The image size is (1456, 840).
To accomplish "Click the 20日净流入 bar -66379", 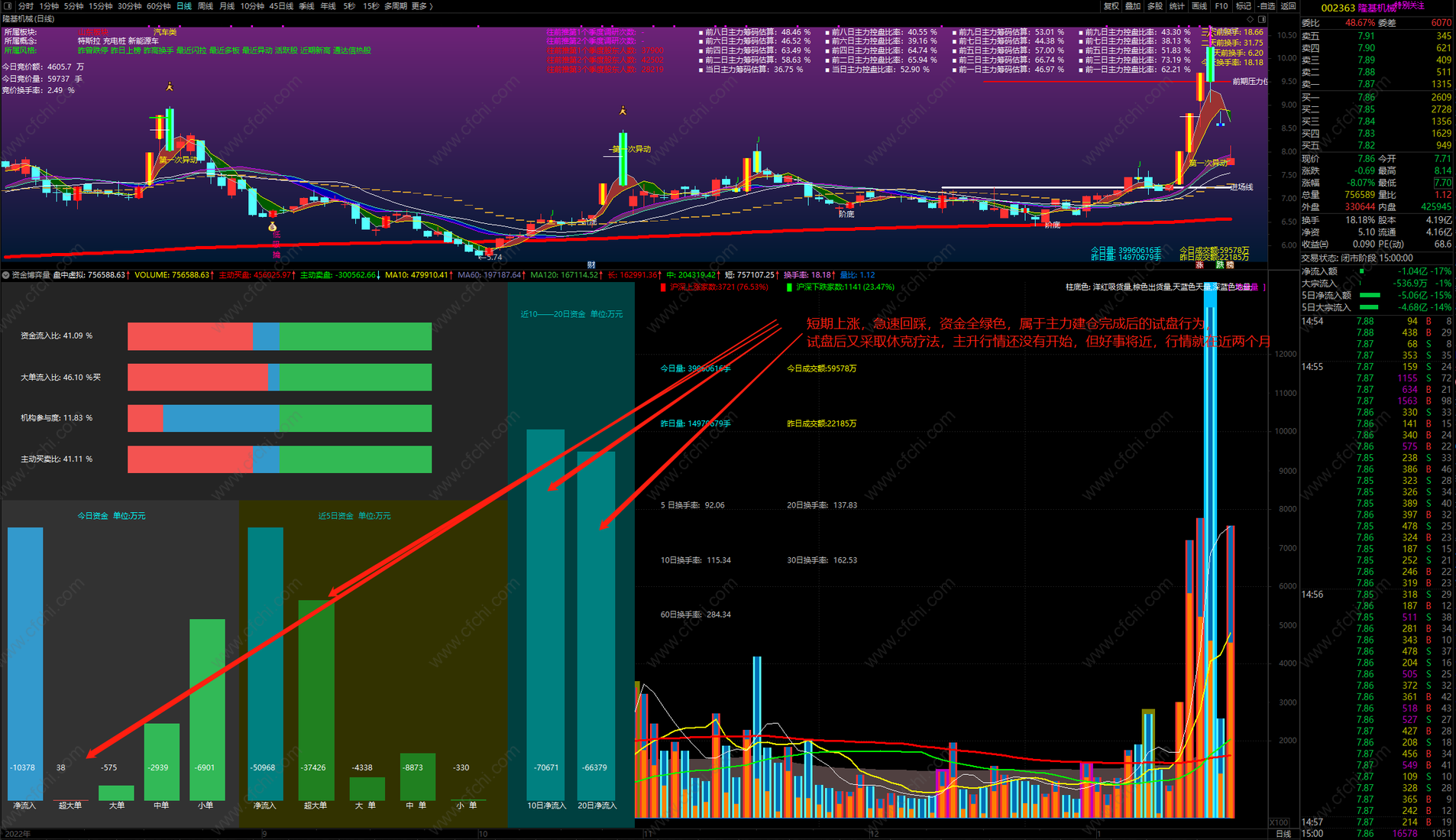I will point(596,626).
